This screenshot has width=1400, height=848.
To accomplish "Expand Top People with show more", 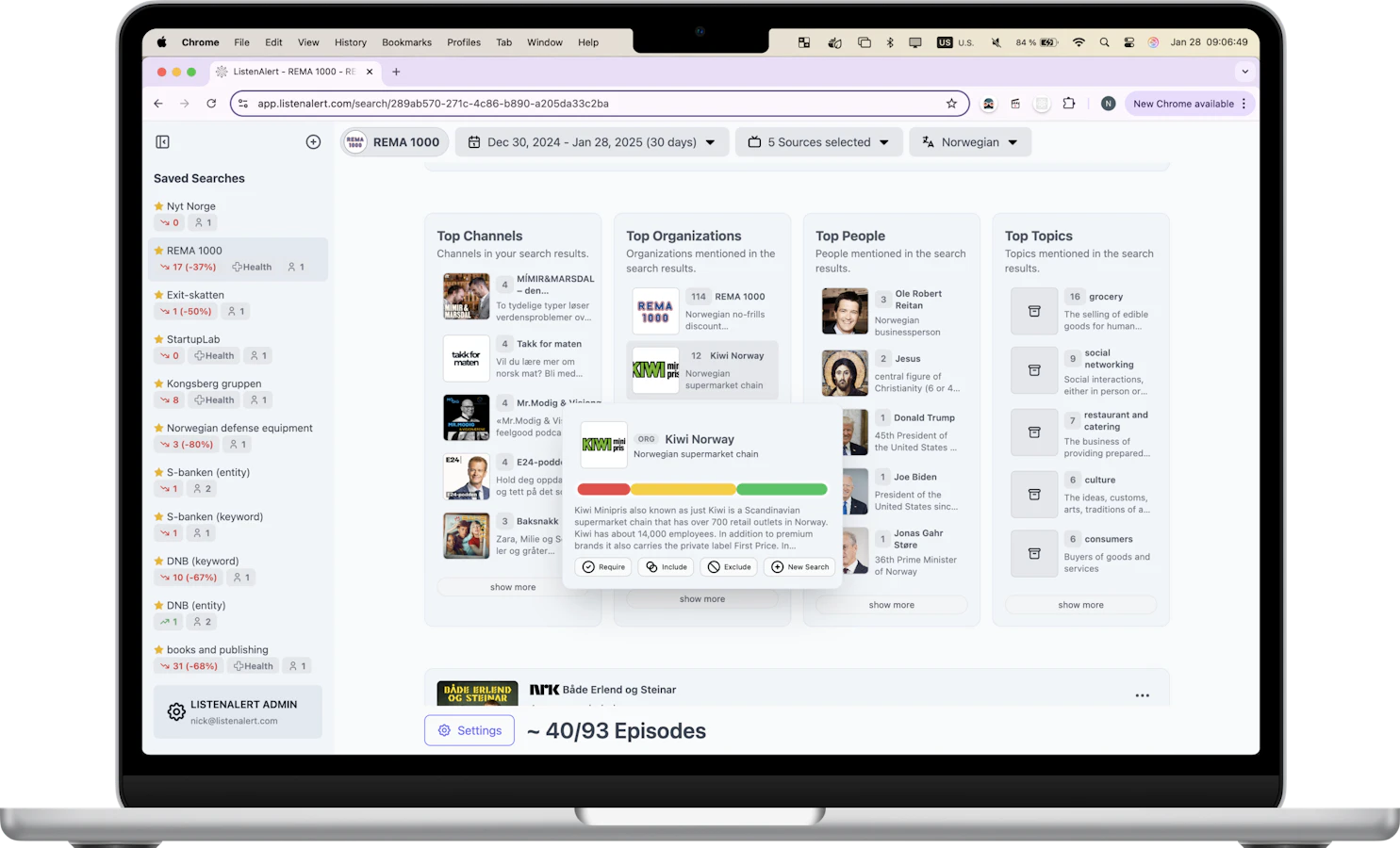I will (892, 605).
